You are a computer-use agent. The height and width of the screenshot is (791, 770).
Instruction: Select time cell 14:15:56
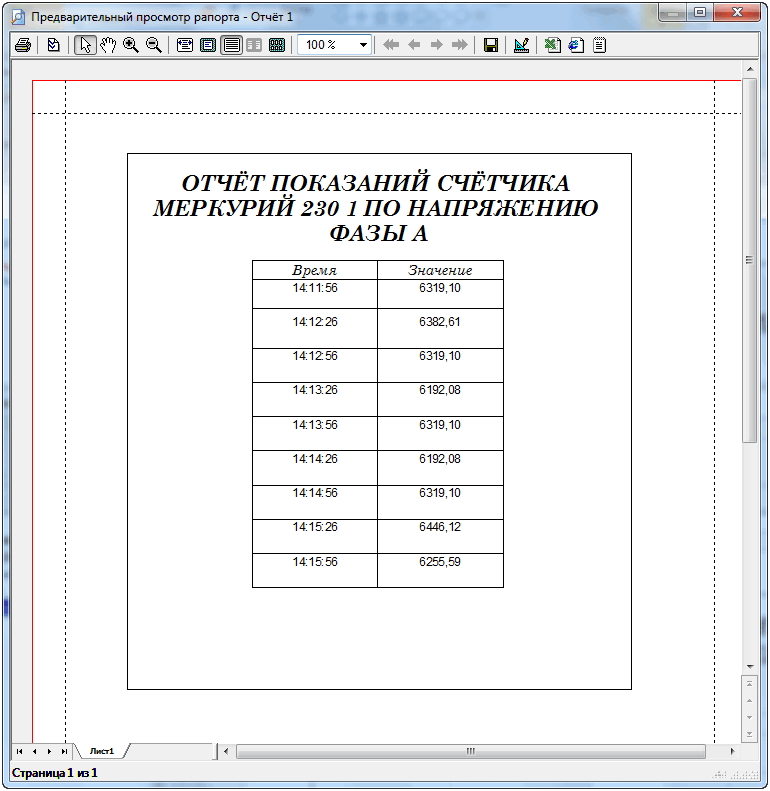314,571
